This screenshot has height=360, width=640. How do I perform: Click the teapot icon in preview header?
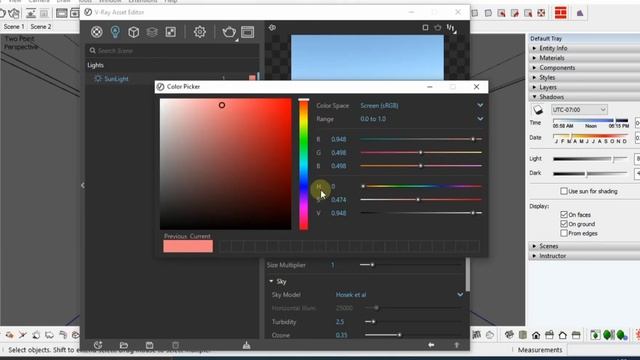[x=438, y=27]
